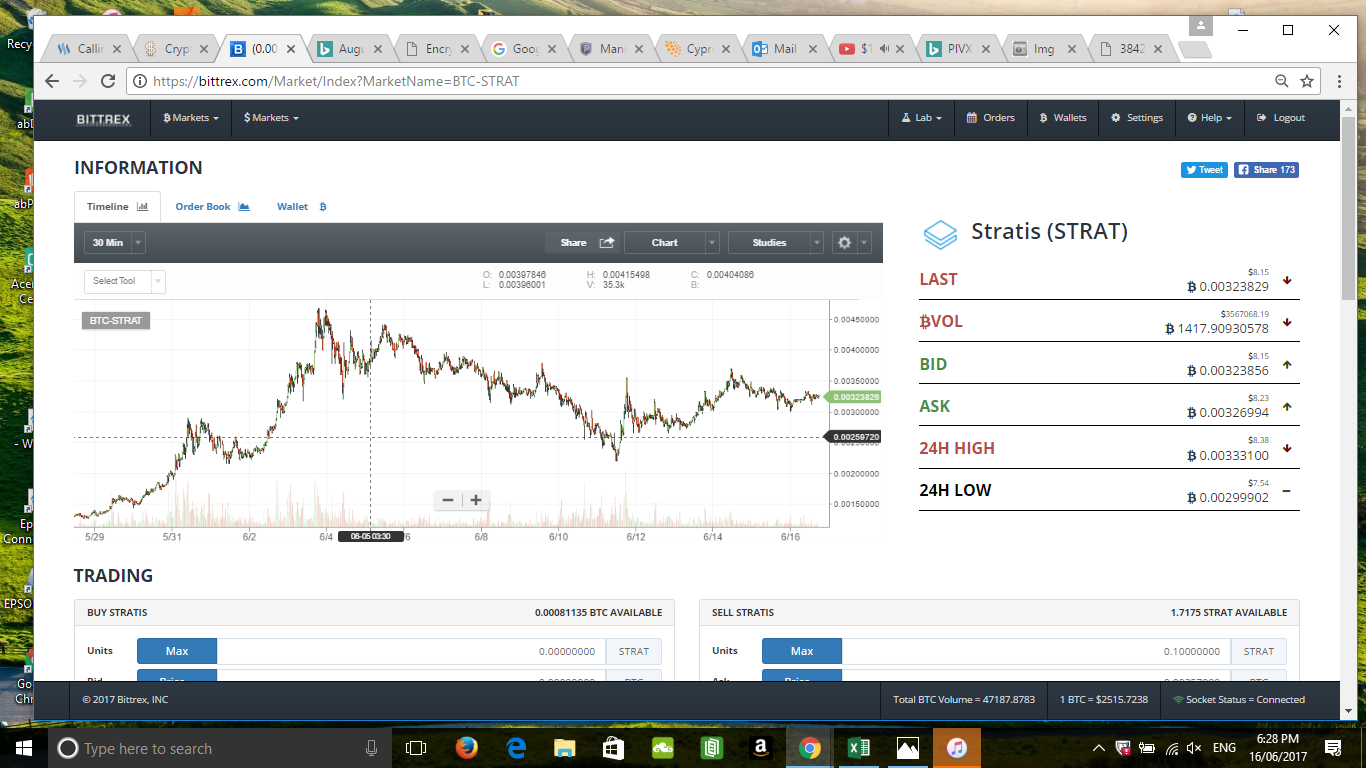Image resolution: width=1366 pixels, height=768 pixels.
Task: Open the Chart type dropdown
Action: point(672,242)
